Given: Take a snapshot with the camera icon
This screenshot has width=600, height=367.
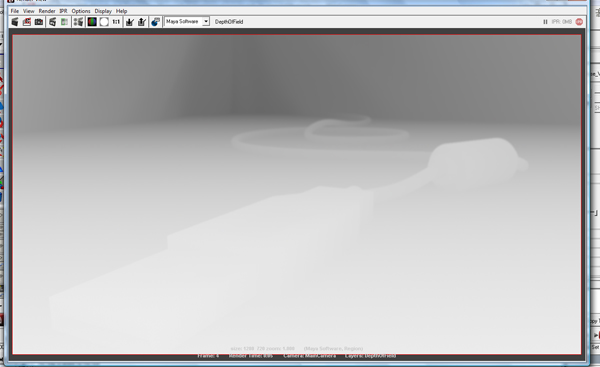Looking at the screenshot, I should [39, 22].
